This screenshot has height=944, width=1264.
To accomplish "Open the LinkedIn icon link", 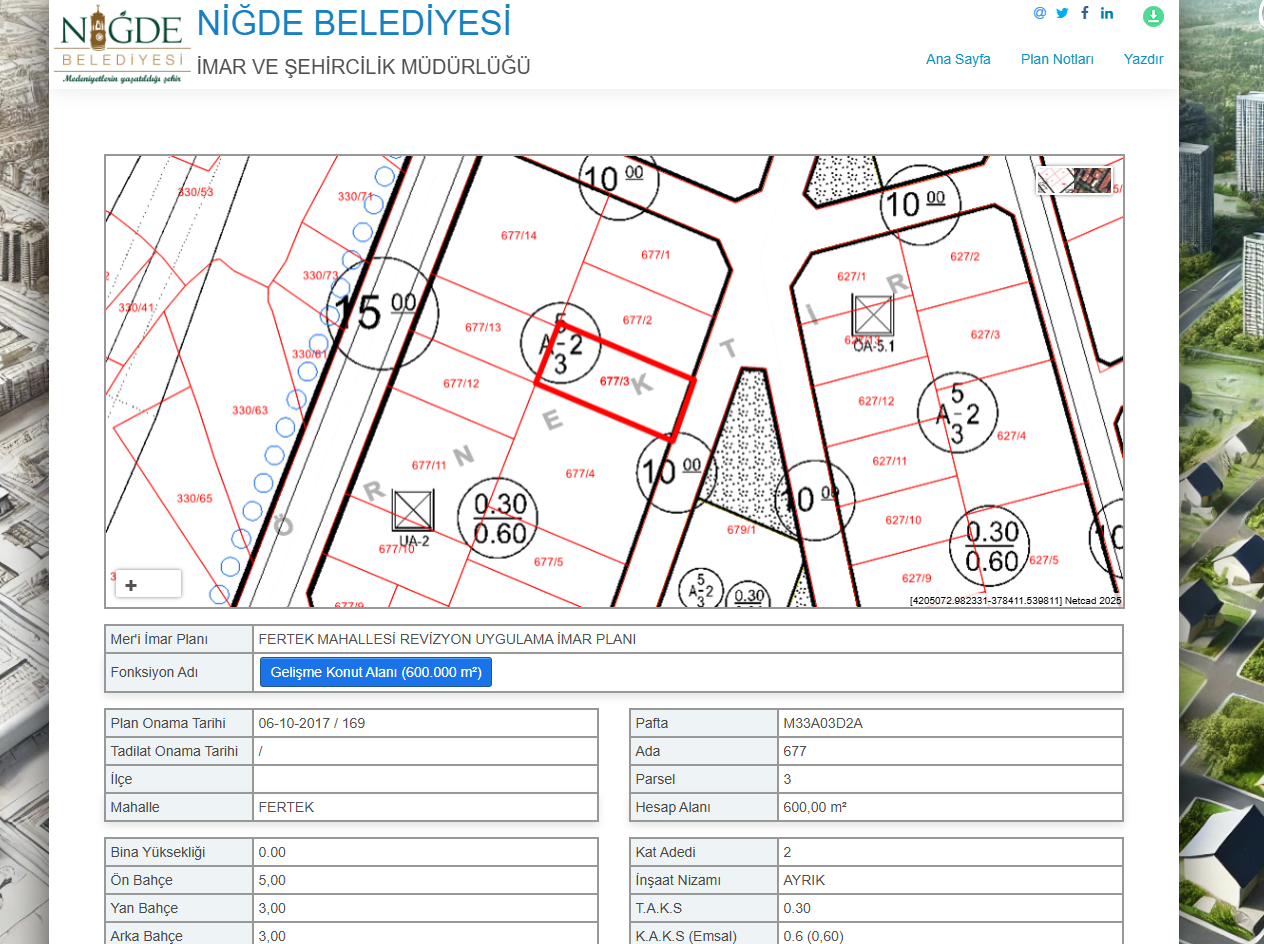I will (1107, 13).
